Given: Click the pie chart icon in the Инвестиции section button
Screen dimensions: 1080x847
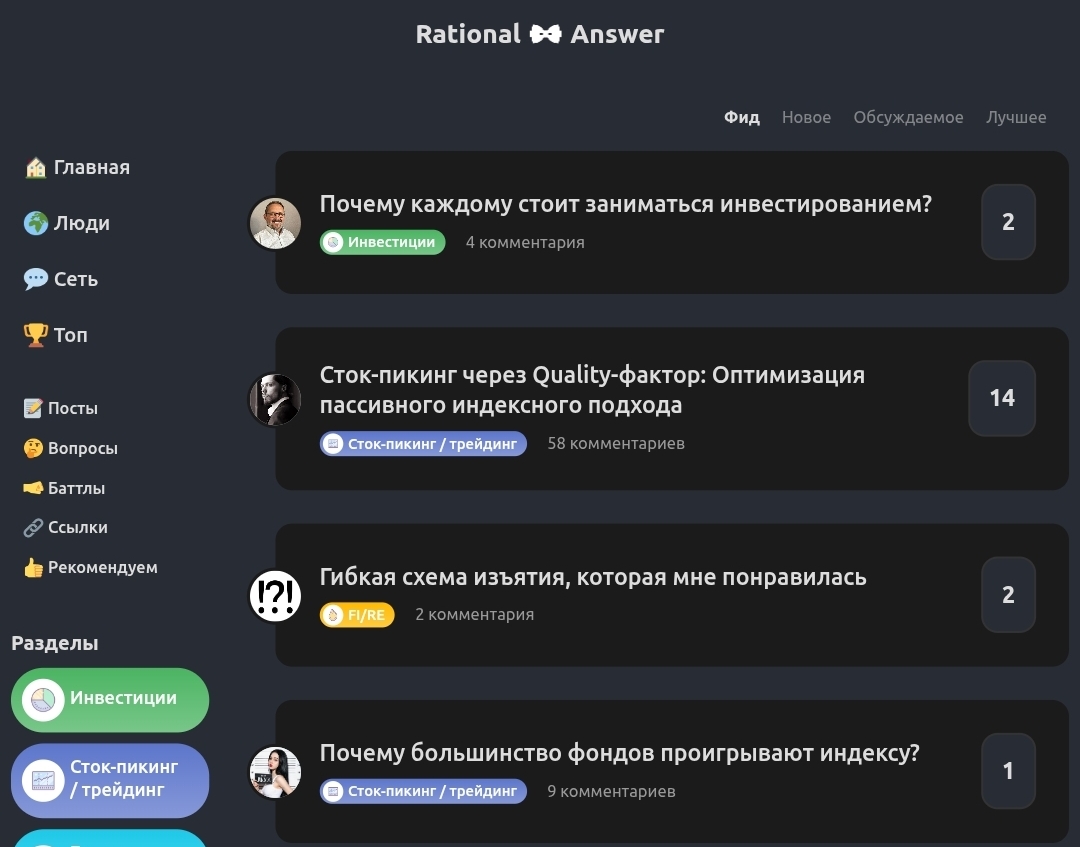Looking at the screenshot, I should [x=43, y=700].
